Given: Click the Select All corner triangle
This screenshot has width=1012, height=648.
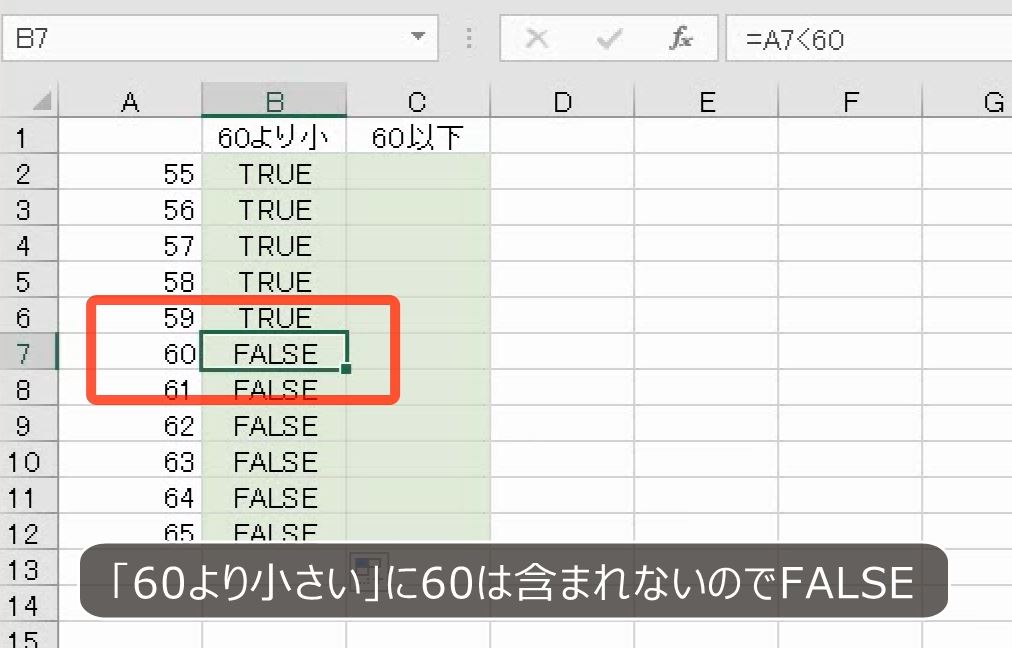Looking at the screenshot, I should [42, 101].
